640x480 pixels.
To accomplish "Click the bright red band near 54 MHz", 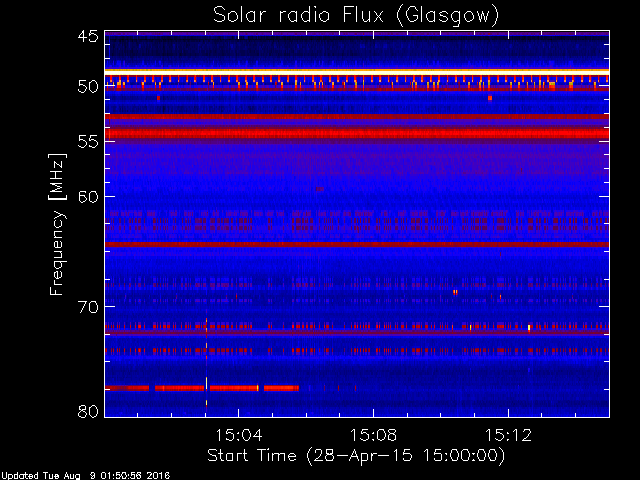I will (357, 133).
